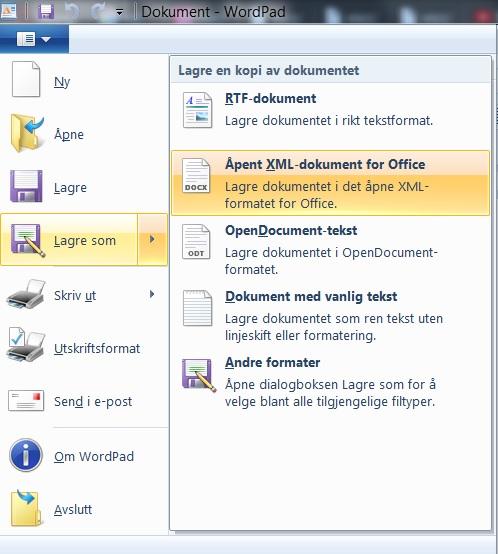Image resolution: width=498 pixels, height=554 pixels.
Task: Open Customize Quick Access Toolbar dropdown arrow
Action: click(x=120, y=12)
